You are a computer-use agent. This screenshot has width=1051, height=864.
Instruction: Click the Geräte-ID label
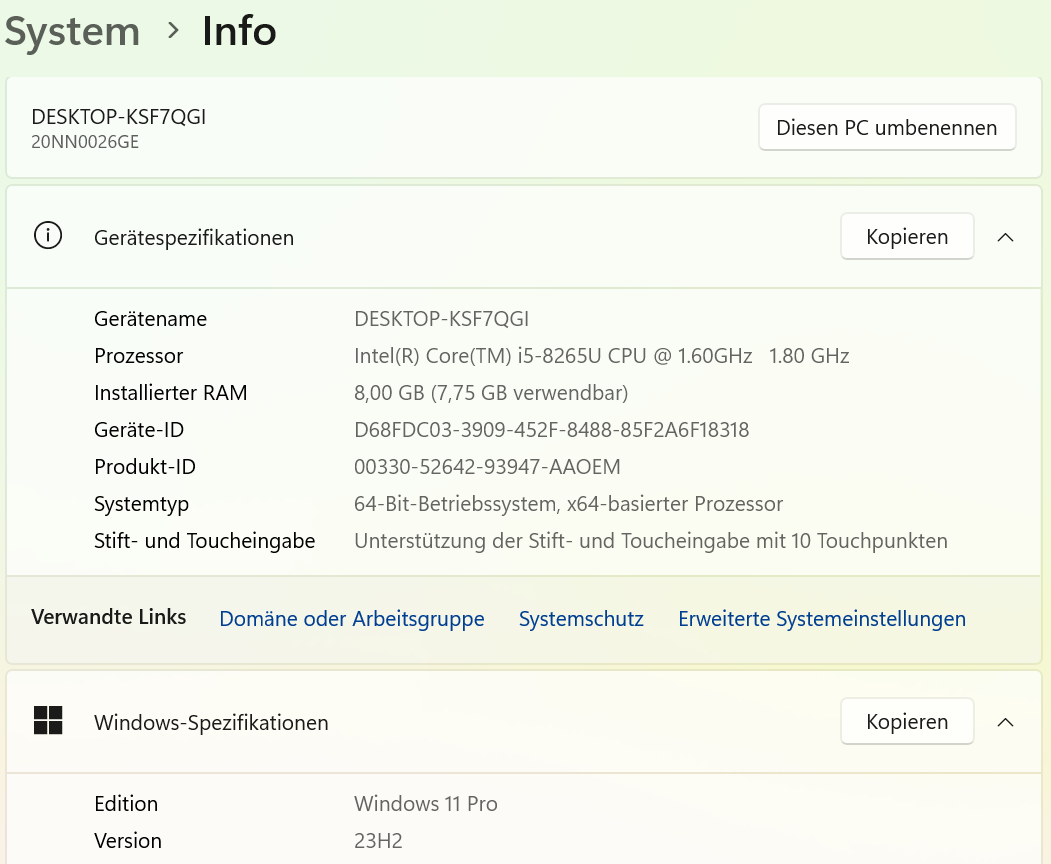tap(139, 430)
